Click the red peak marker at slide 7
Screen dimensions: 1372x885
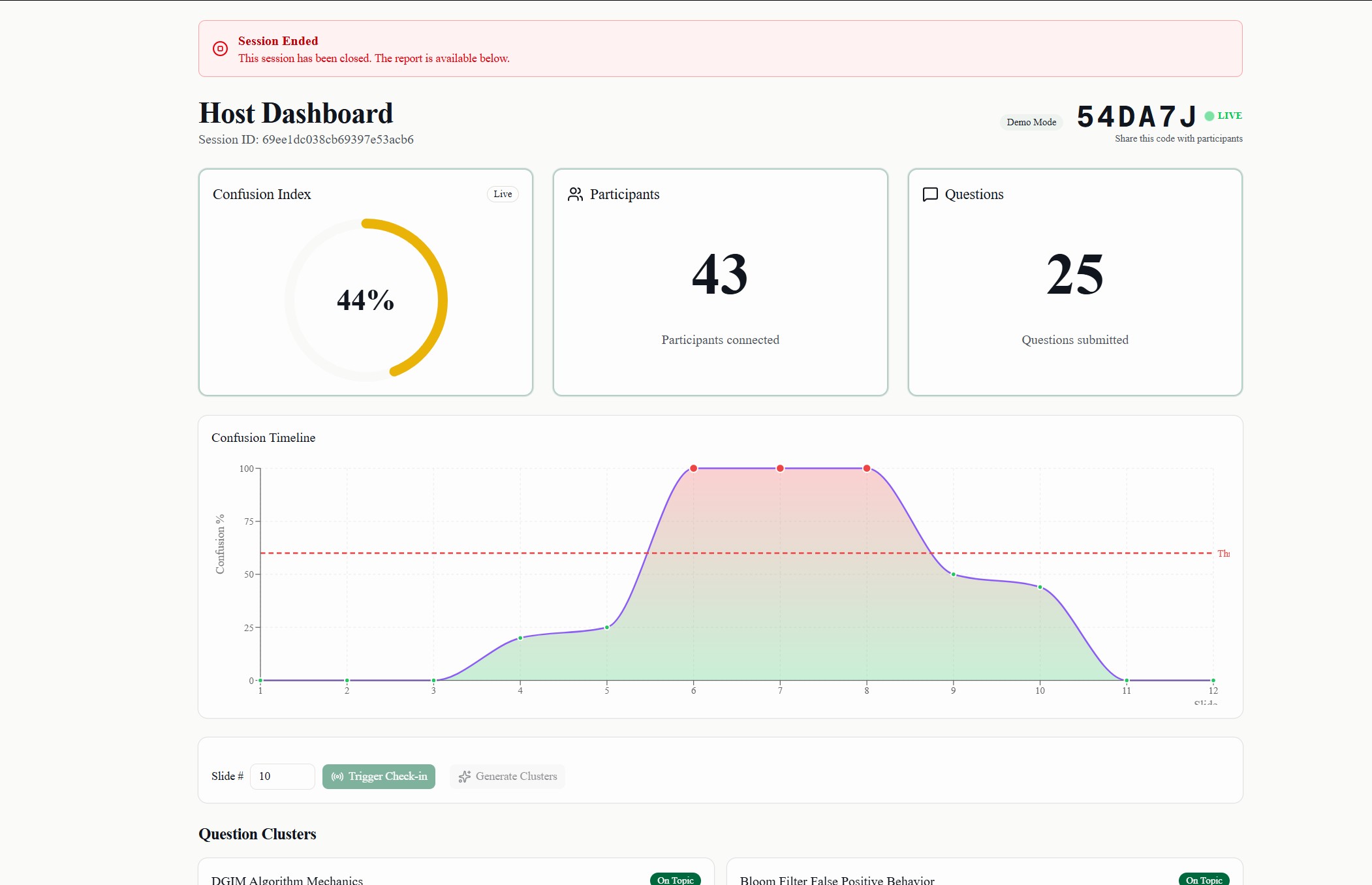pos(780,469)
